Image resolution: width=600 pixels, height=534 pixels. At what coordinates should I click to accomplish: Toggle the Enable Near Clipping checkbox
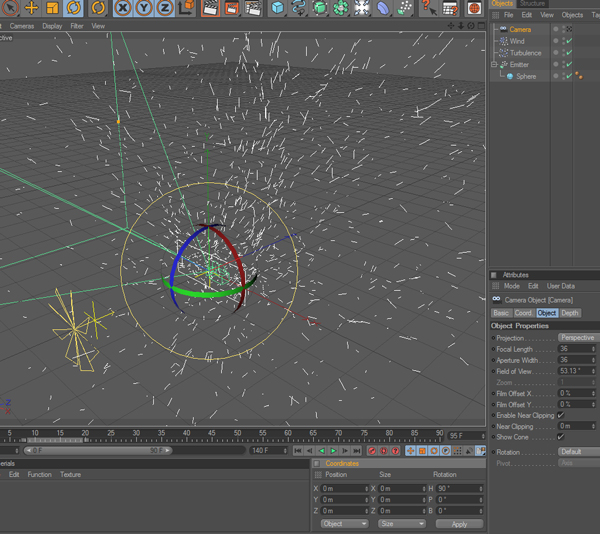pos(561,415)
